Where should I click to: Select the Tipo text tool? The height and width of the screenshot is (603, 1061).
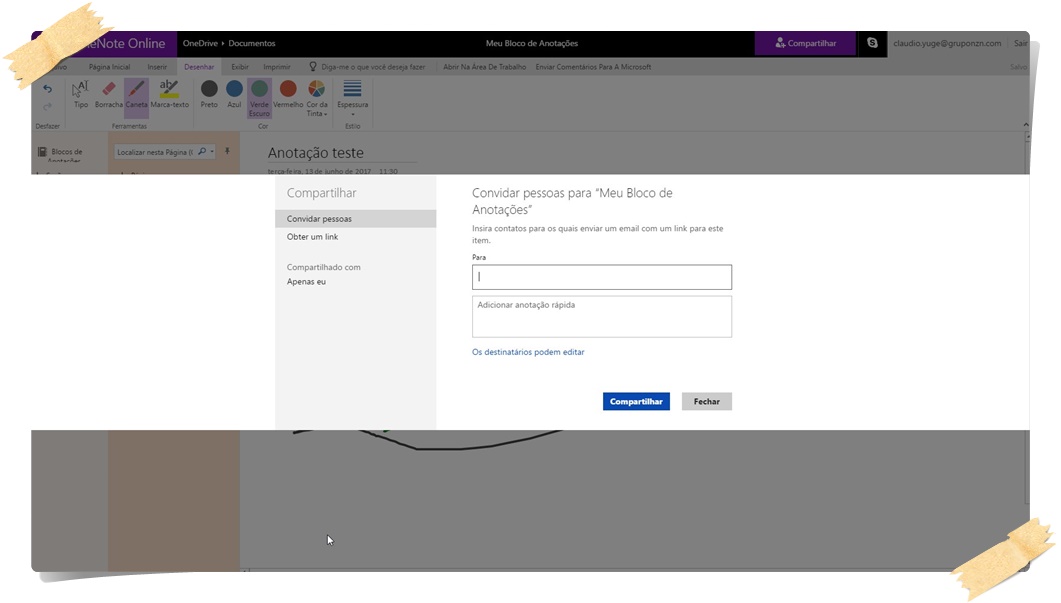point(81,94)
